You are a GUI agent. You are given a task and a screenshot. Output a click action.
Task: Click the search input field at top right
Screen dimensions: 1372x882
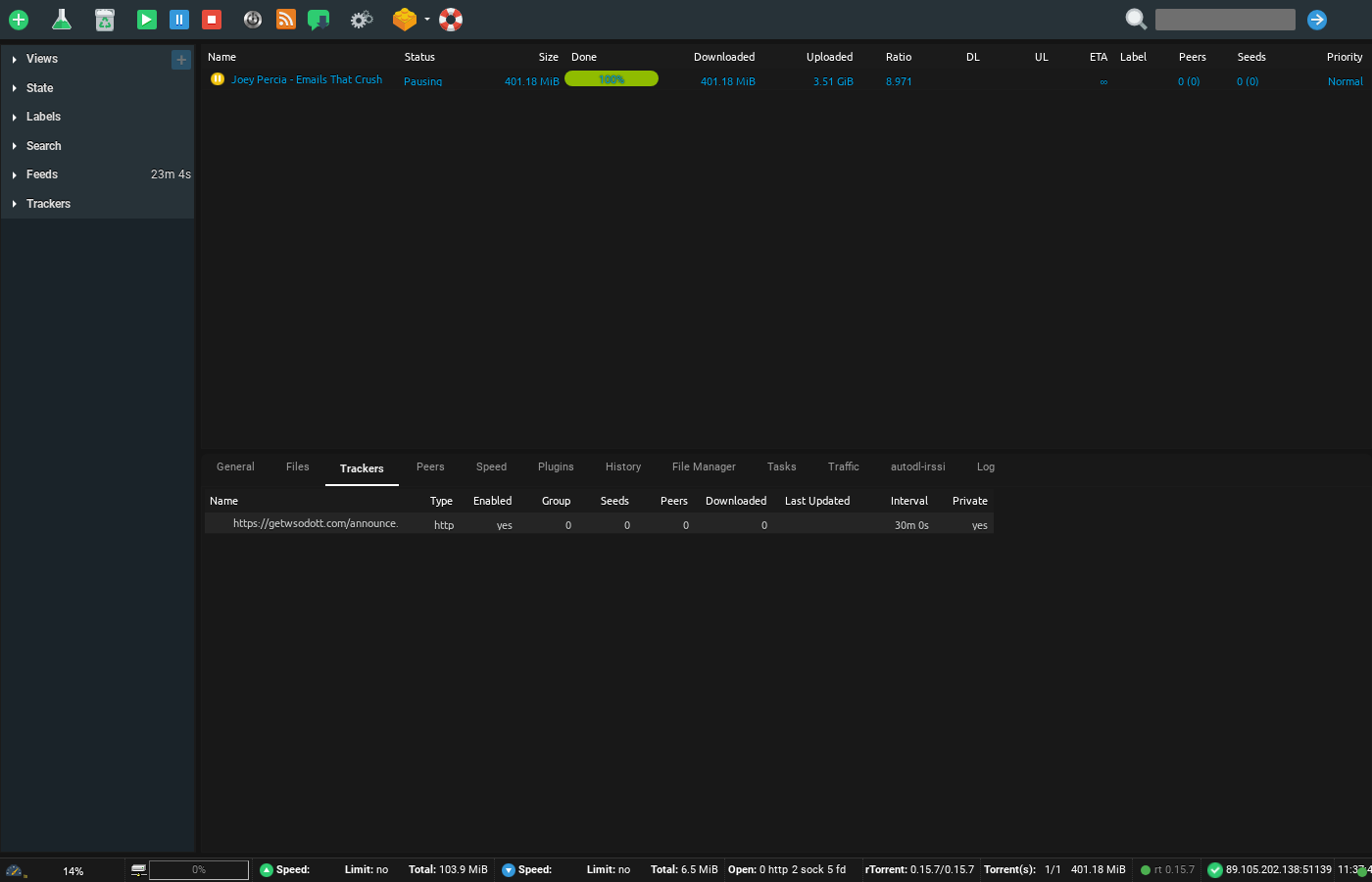[x=1225, y=20]
